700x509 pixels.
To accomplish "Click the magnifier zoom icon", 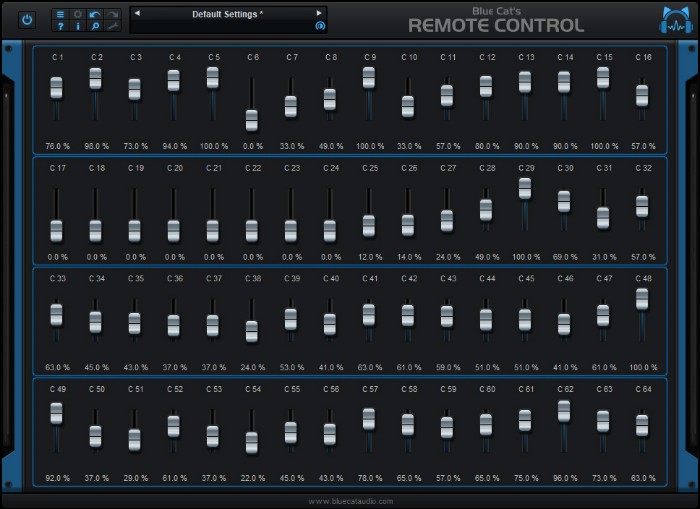I will tap(95, 26).
